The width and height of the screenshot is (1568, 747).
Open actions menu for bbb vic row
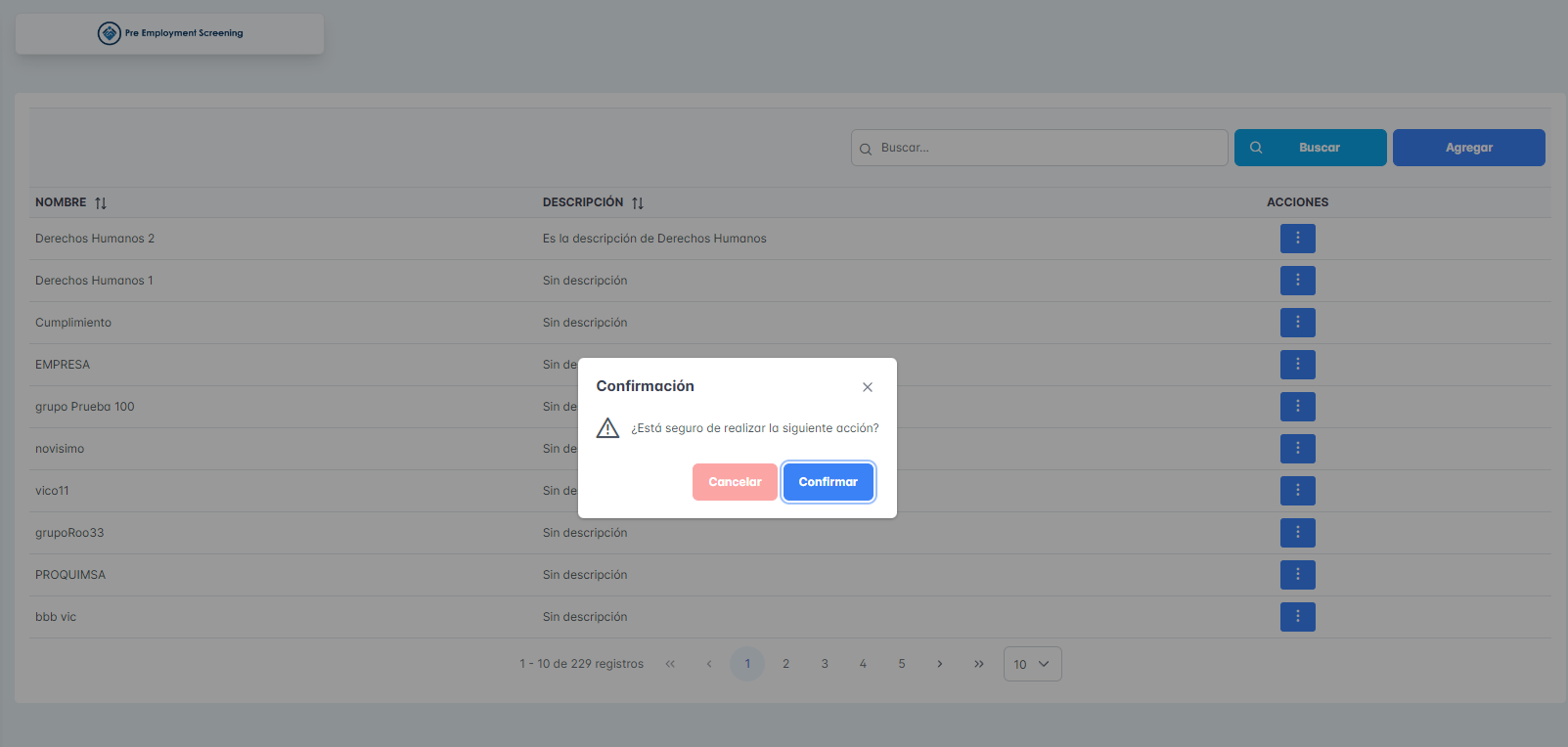(1297, 617)
